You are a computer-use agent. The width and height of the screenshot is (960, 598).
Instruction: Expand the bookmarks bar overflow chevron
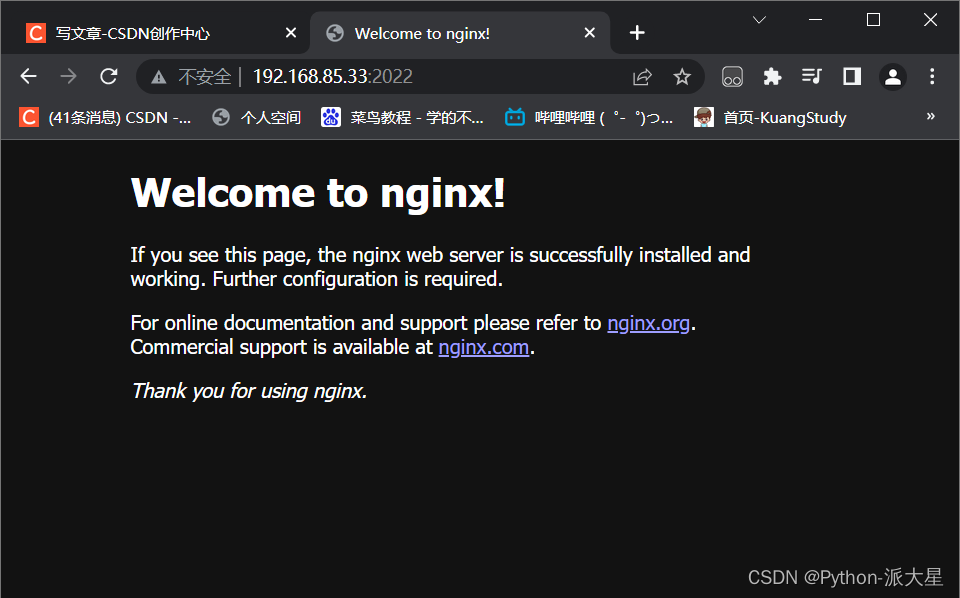pyautogui.click(x=931, y=116)
